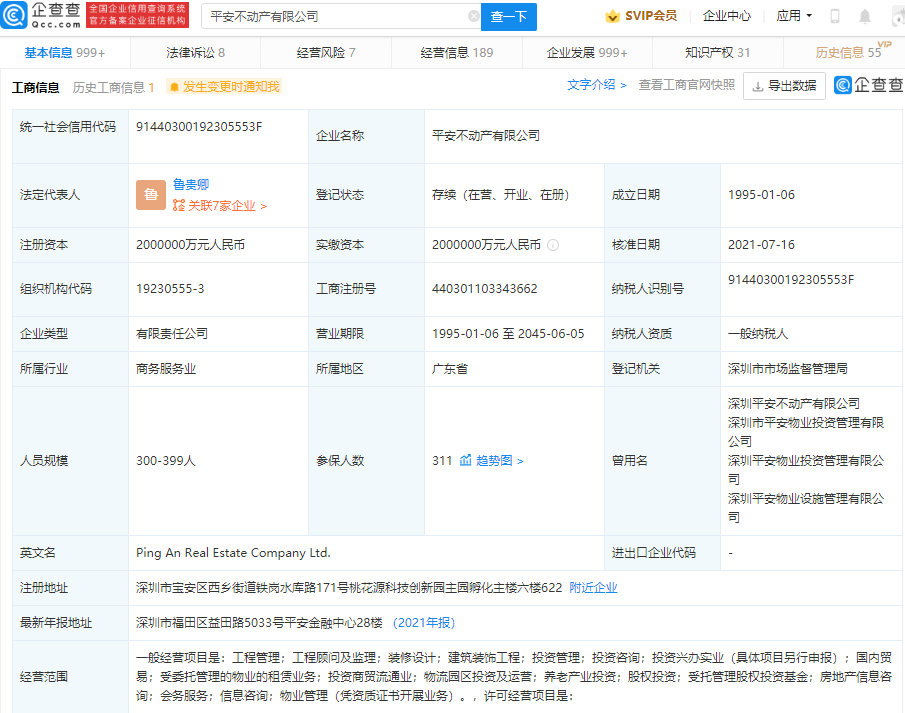The height and width of the screenshot is (713, 905).
Task: Click 工商注册号 value 440301103343662
Action: pyautogui.click(x=484, y=289)
